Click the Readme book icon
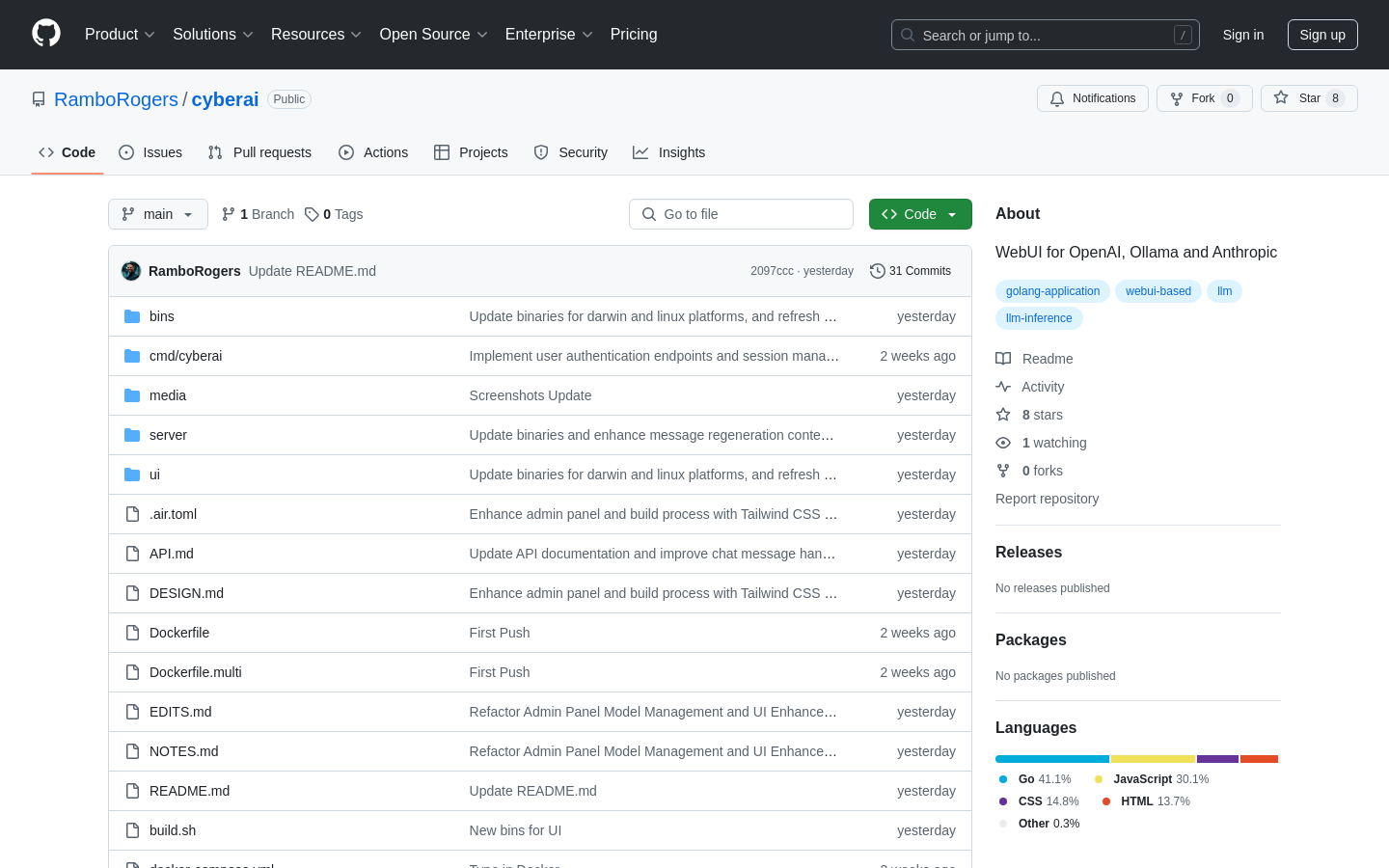1389x868 pixels. tap(1003, 359)
